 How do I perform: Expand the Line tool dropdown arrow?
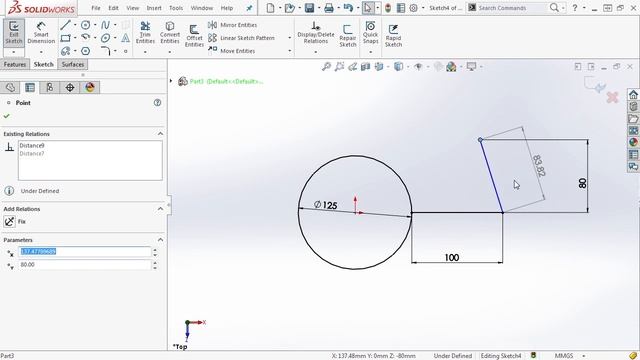pyautogui.click(x=75, y=25)
